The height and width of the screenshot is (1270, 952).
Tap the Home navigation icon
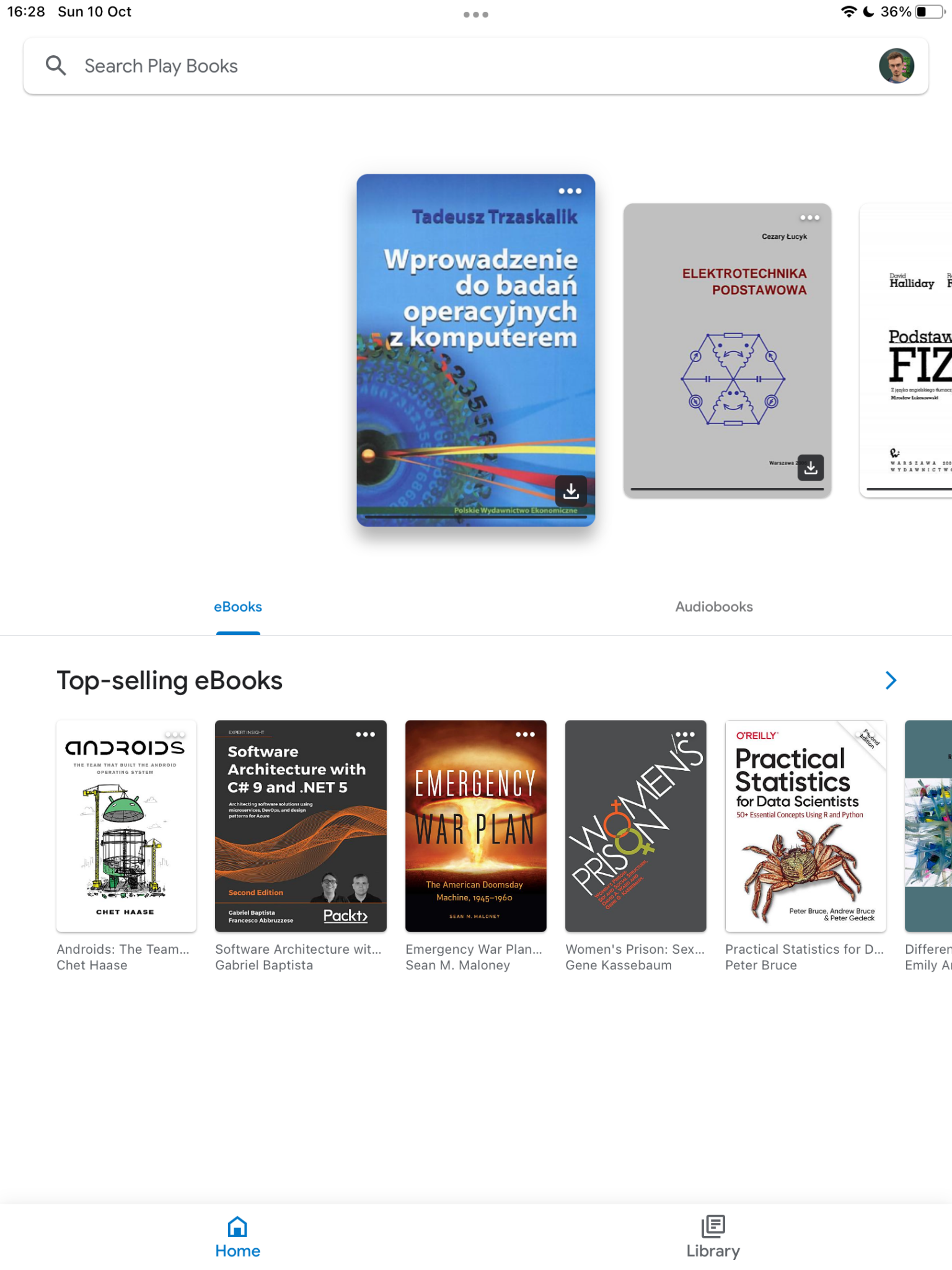pos(238,1227)
